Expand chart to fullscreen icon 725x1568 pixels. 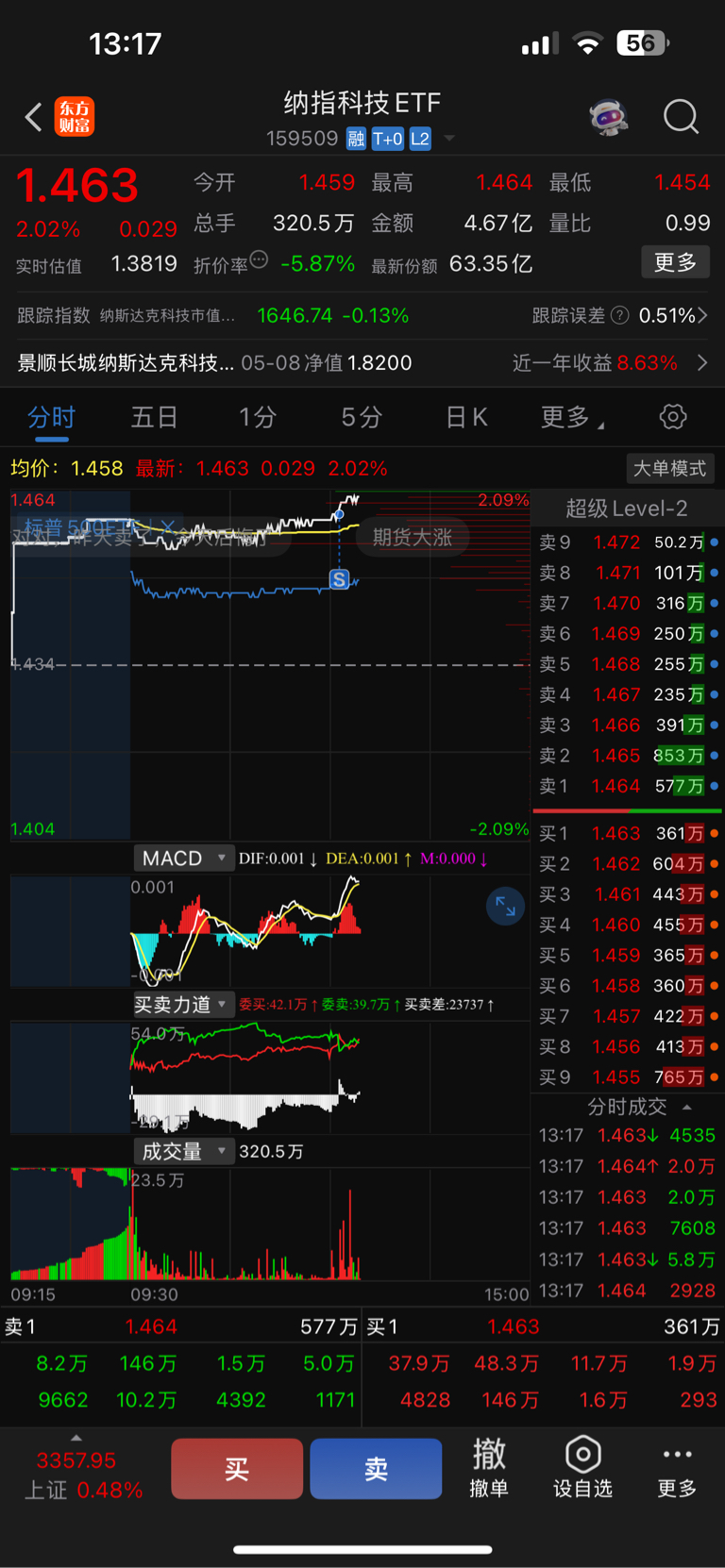(506, 908)
